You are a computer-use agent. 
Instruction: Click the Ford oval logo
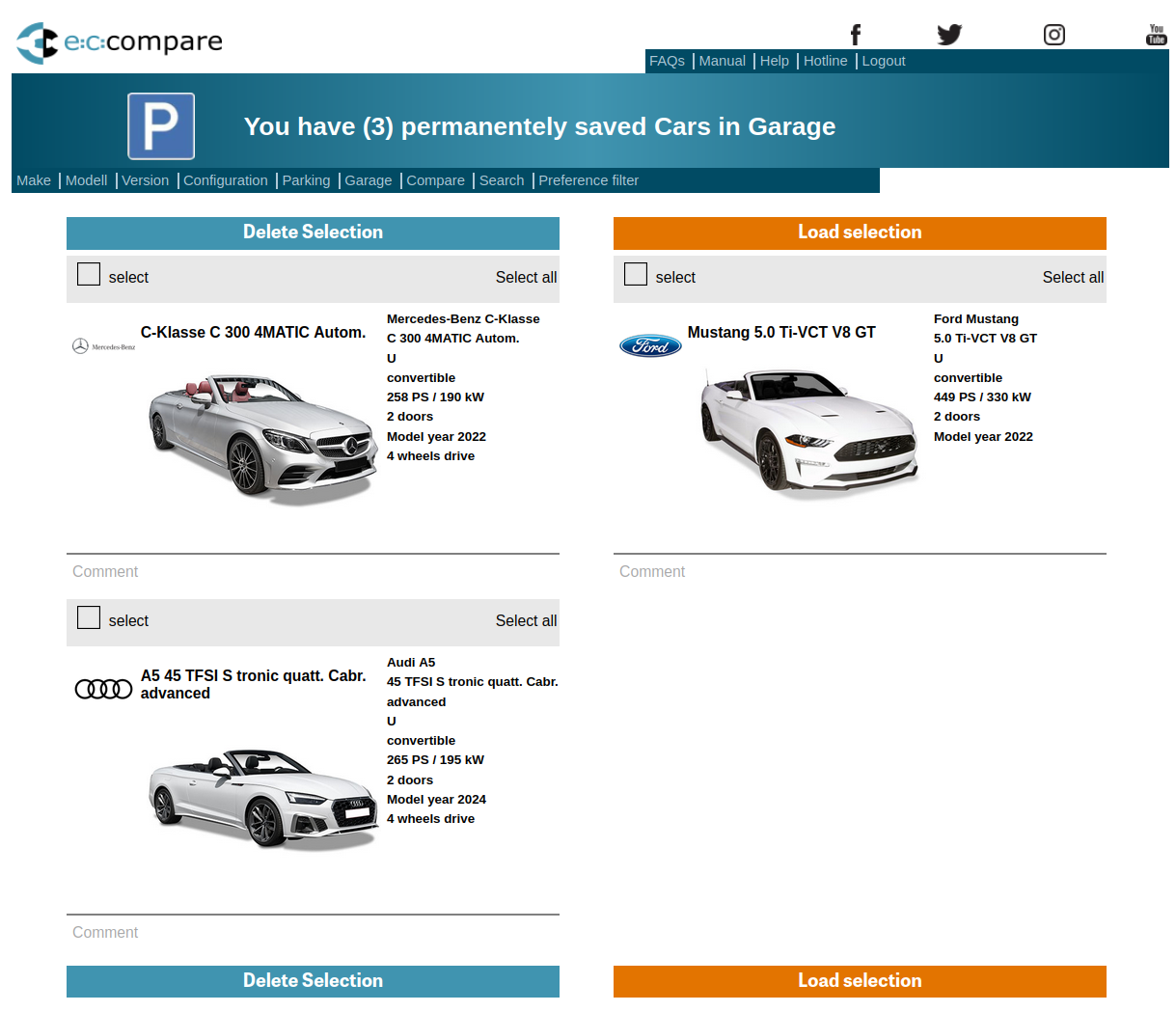point(650,346)
